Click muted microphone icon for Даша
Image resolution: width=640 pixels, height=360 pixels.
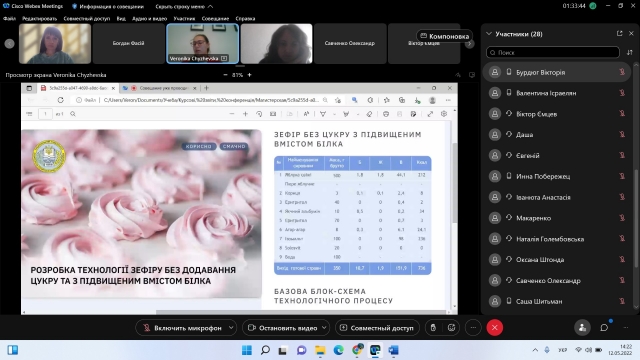tap(622, 135)
